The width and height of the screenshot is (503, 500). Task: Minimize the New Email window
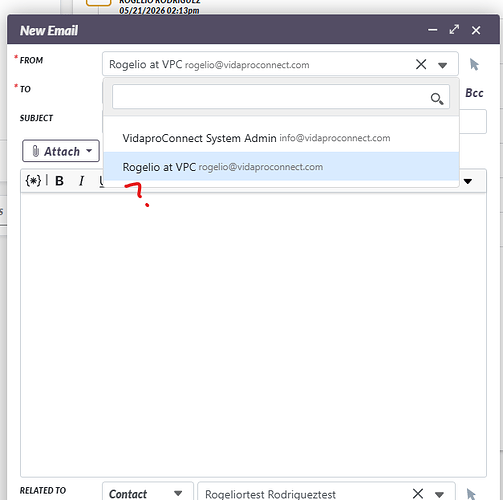coord(433,30)
